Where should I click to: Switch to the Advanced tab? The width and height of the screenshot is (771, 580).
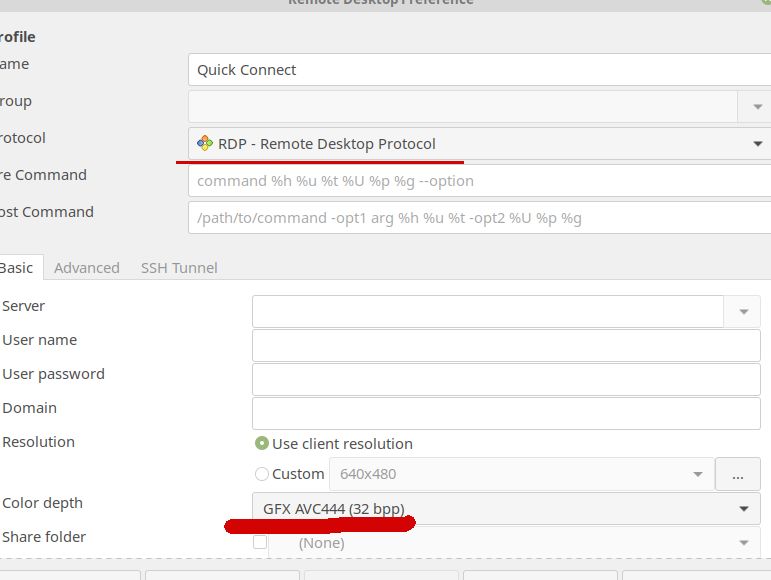pyautogui.click(x=87, y=268)
